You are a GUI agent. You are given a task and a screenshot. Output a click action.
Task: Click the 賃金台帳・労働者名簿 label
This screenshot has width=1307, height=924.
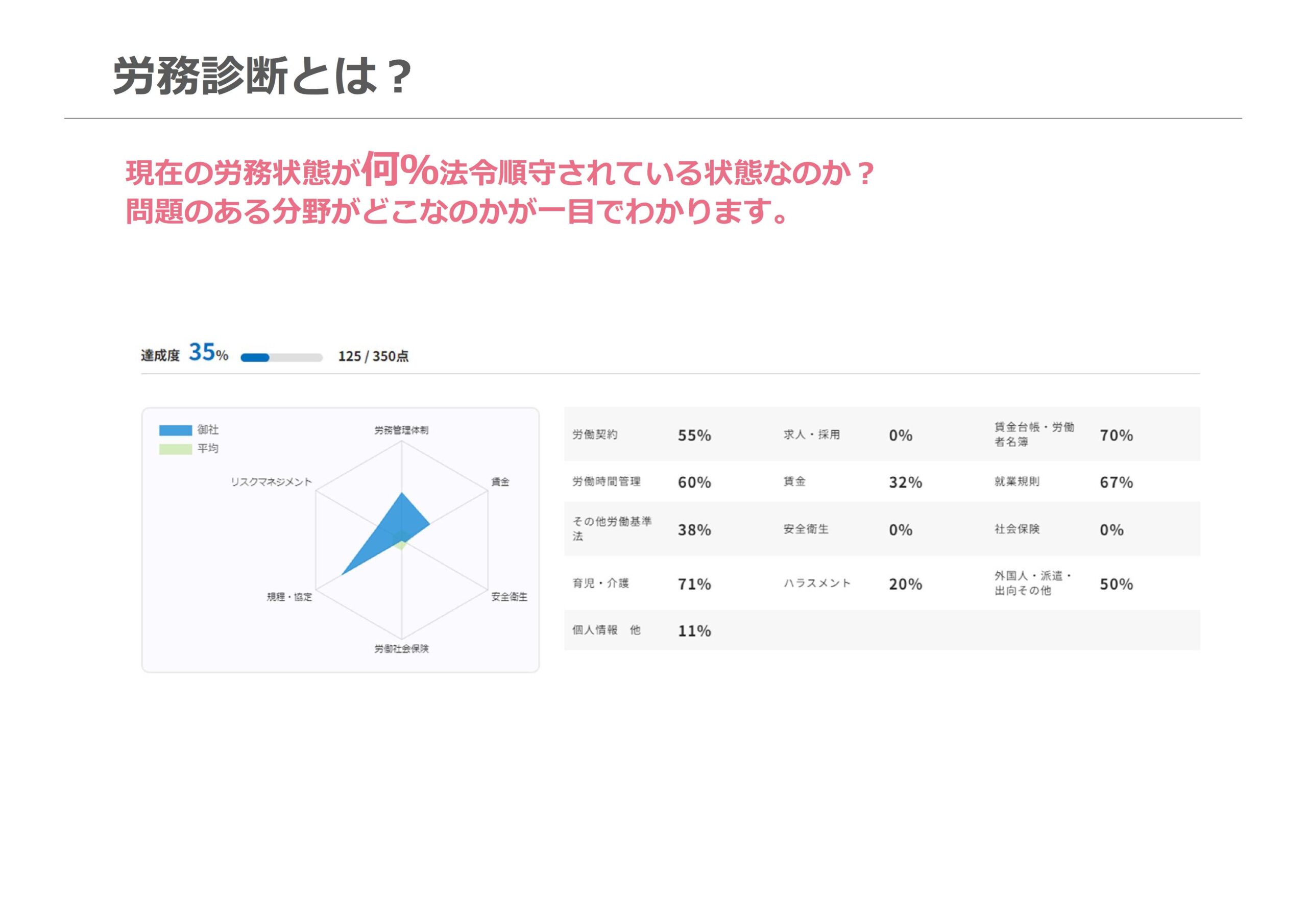pos(1034,434)
